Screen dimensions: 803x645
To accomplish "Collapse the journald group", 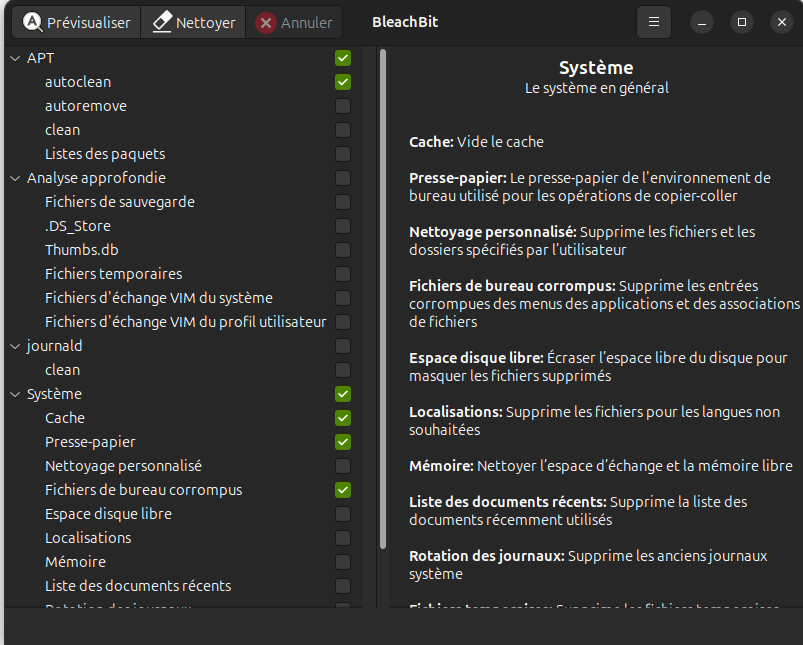I will pyautogui.click(x=15, y=346).
